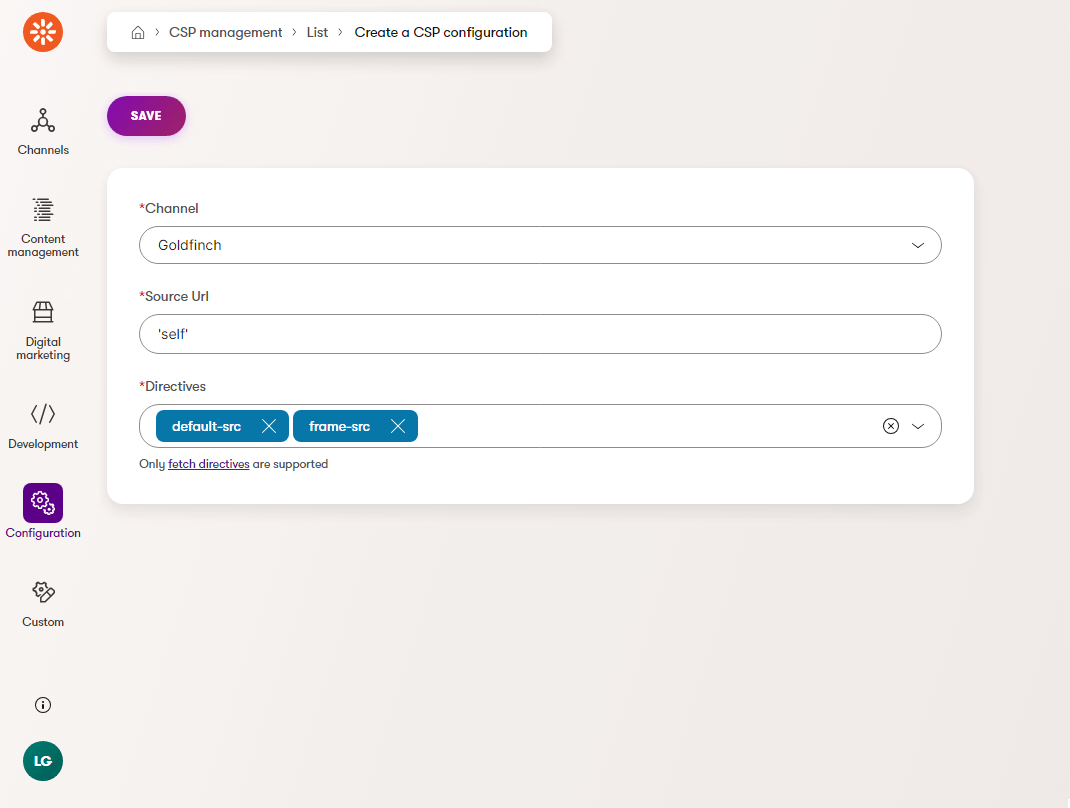The width and height of the screenshot is (1070, 808).
Task: Open Content management in sidebar
Action: coord(43,227)
